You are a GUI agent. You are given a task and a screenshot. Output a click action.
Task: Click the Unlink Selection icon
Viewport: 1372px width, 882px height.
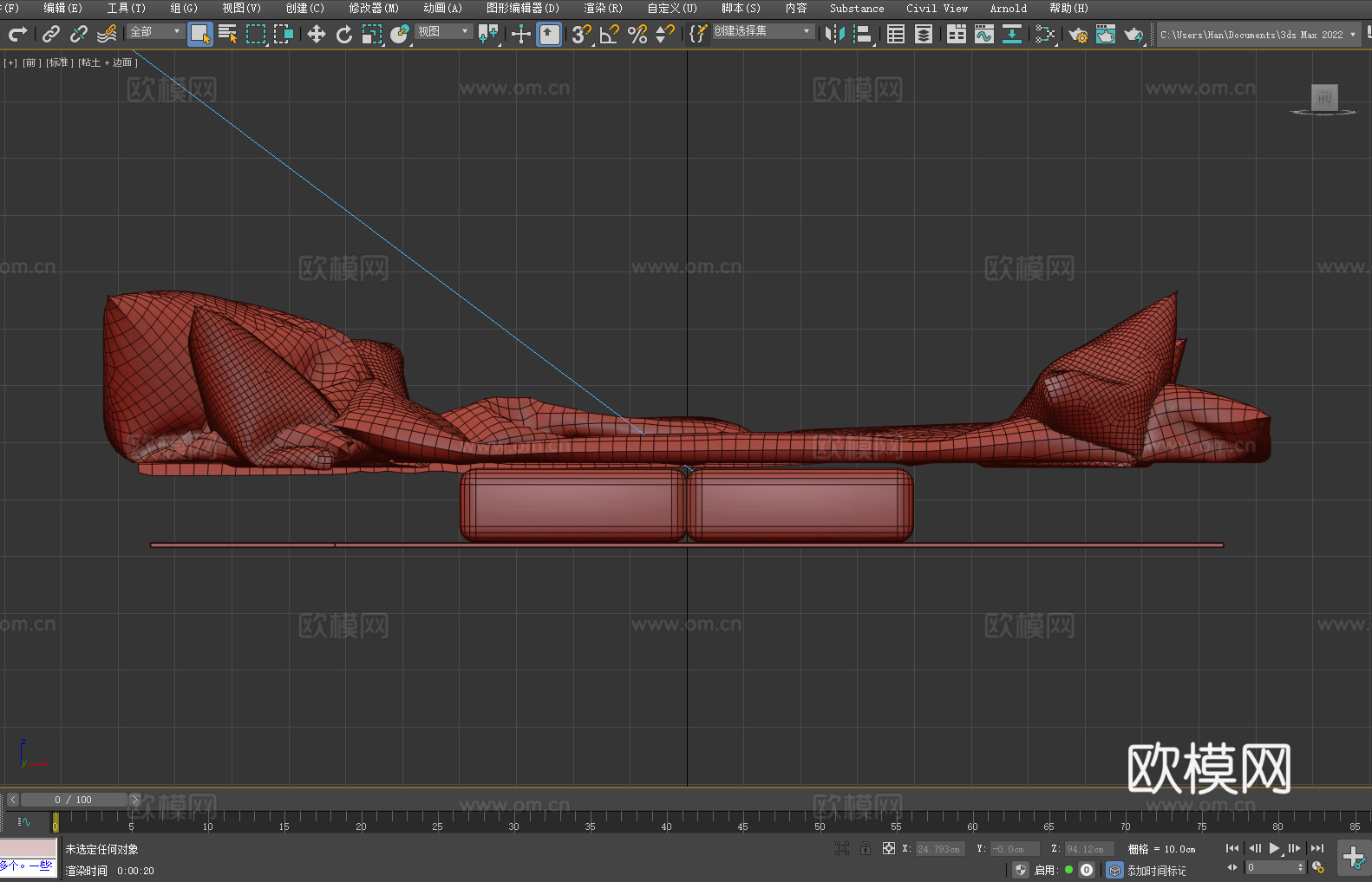tap(79, 34)
